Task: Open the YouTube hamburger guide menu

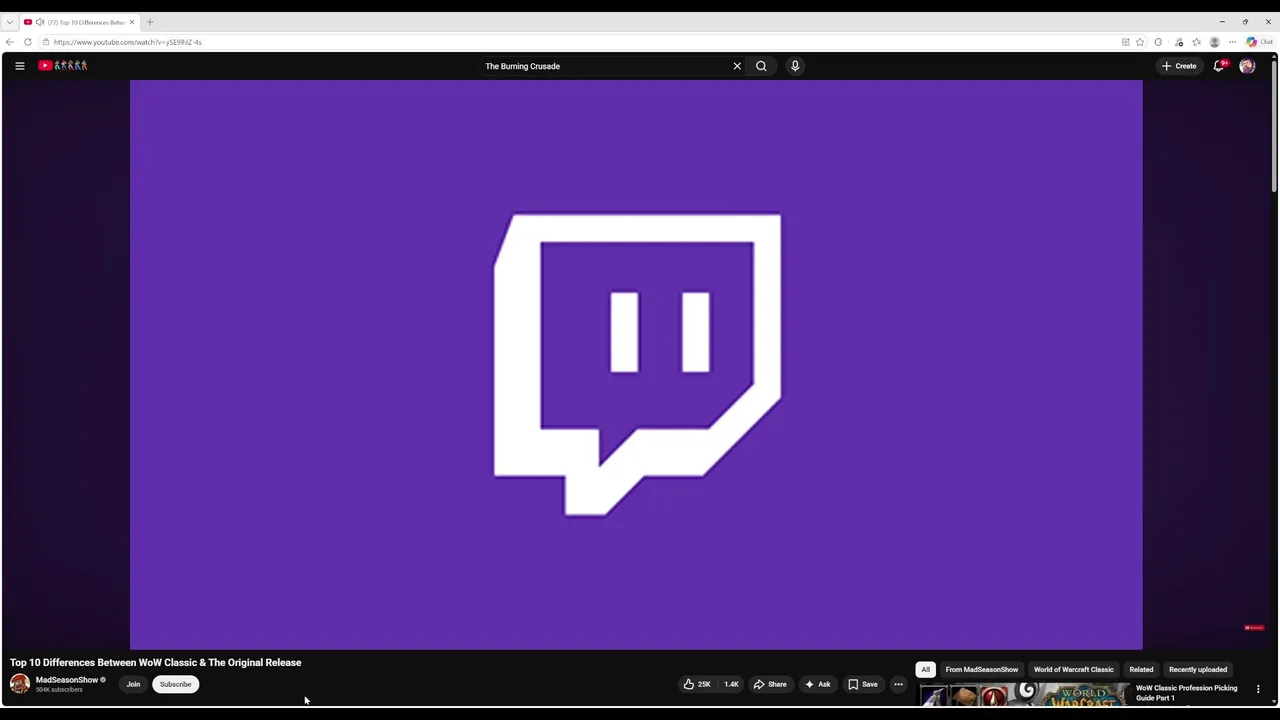Action: coord(19,66)
